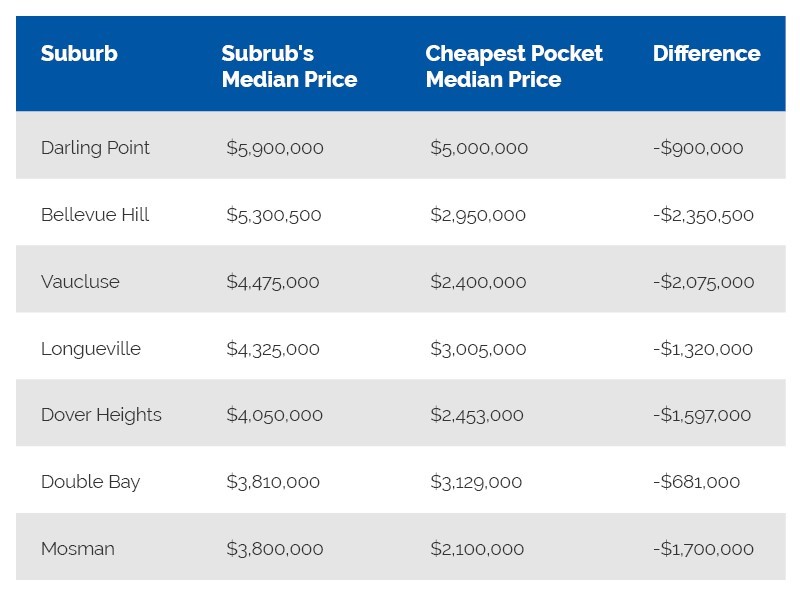Click the $2,453,000 Dover Heights pocket price

[x=477, y=415]
